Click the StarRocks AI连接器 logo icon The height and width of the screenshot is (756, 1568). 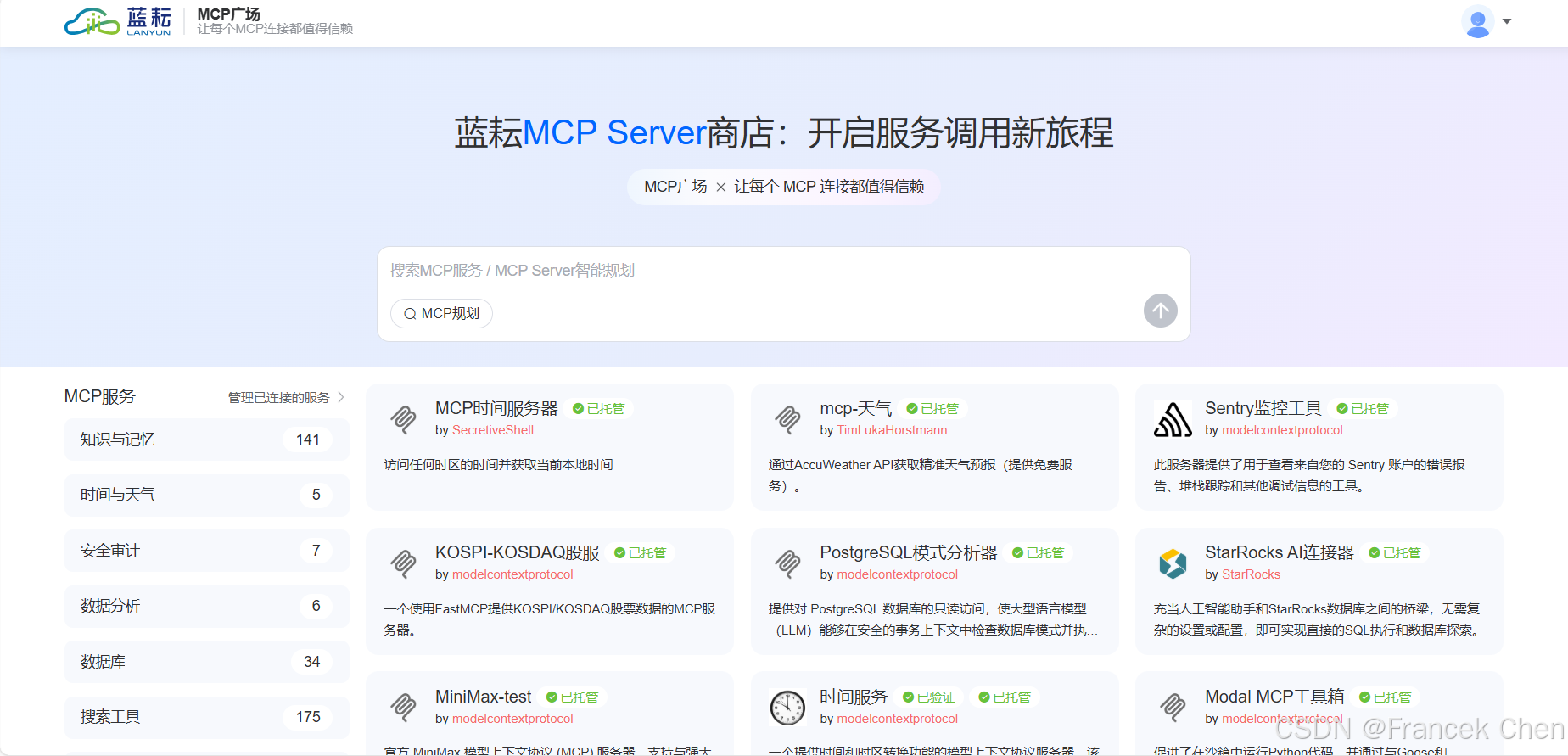(x=1173, y=563)
